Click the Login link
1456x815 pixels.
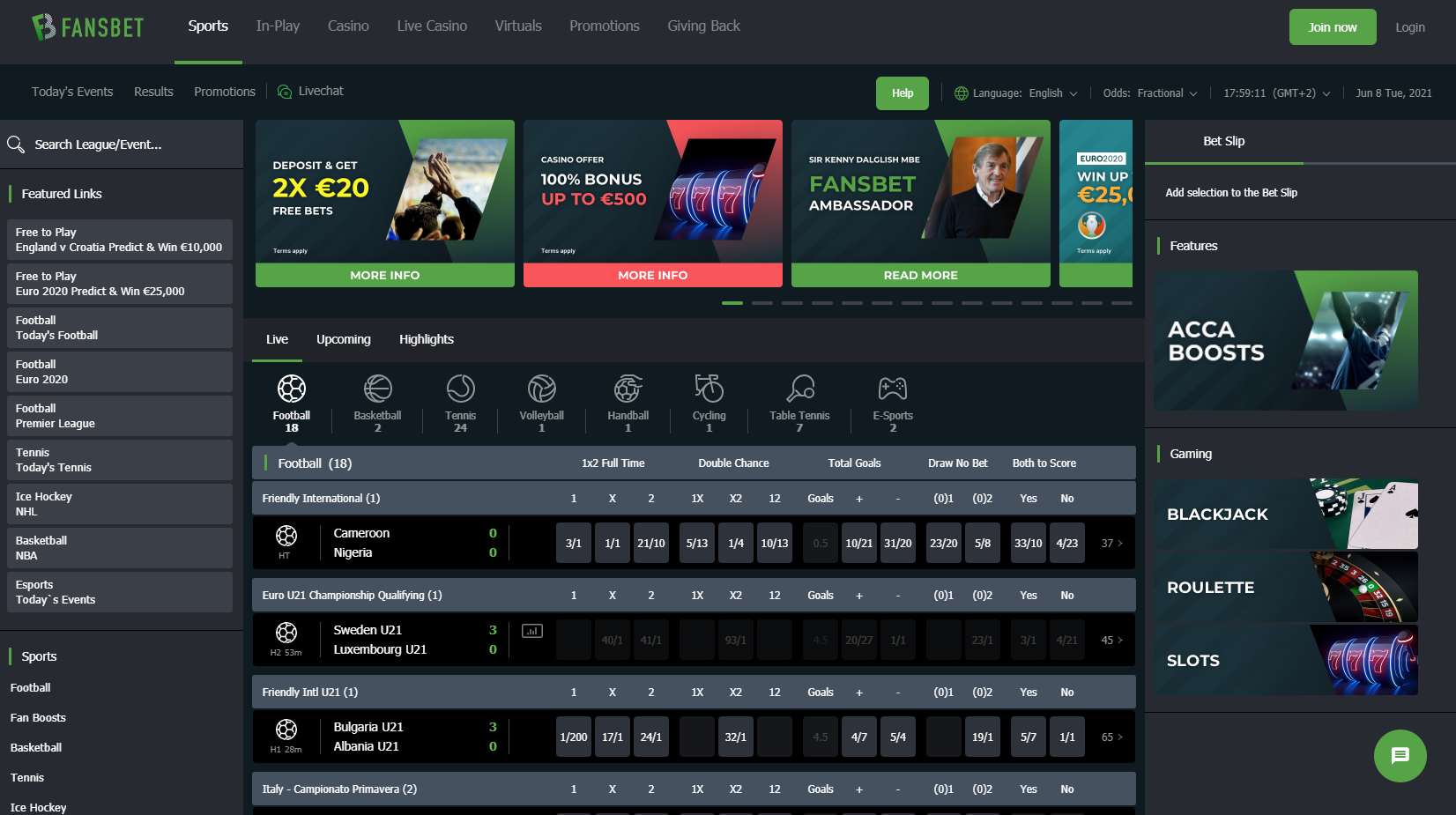1410,27
